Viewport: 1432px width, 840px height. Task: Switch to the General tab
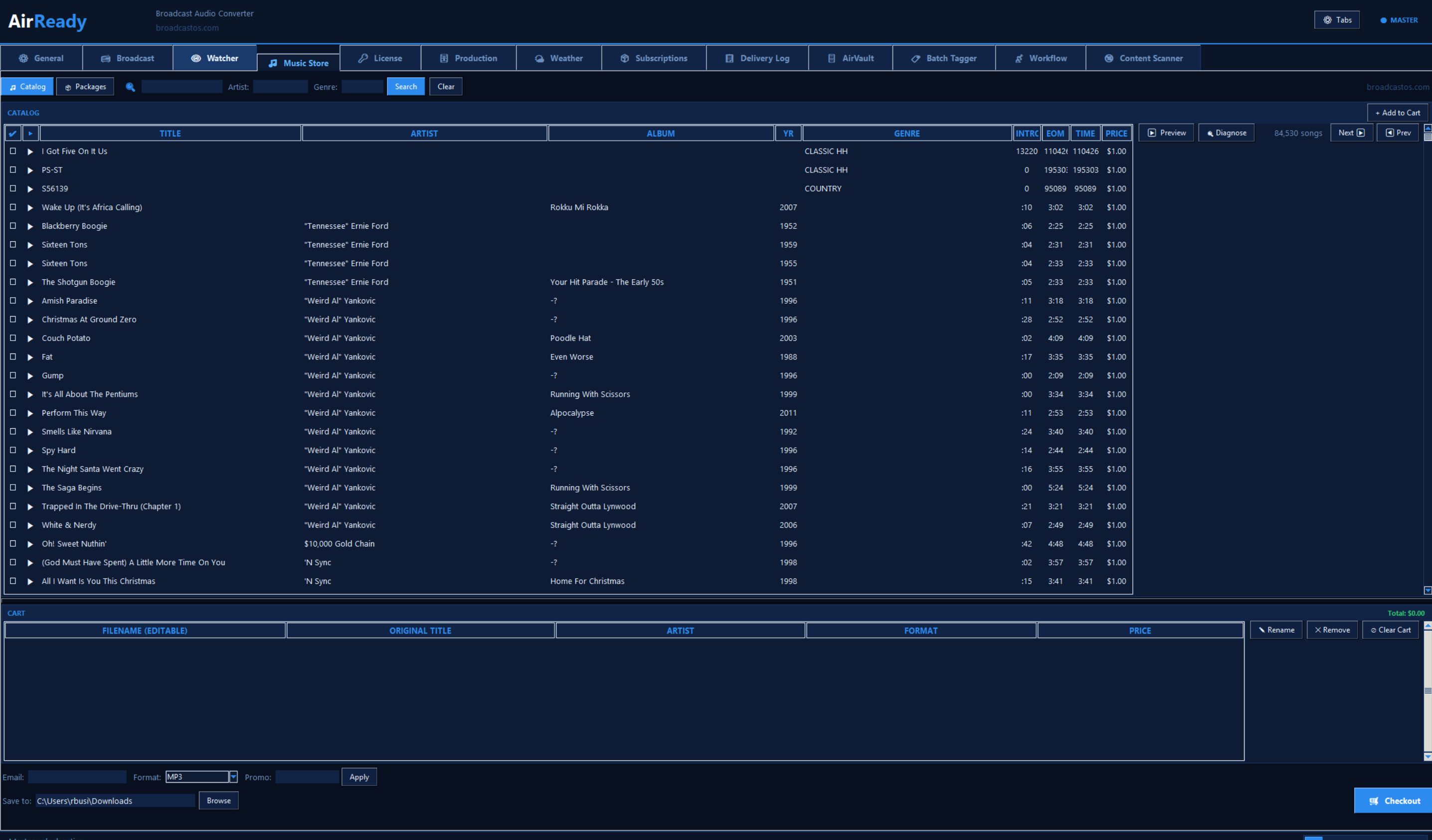[41, 58]
